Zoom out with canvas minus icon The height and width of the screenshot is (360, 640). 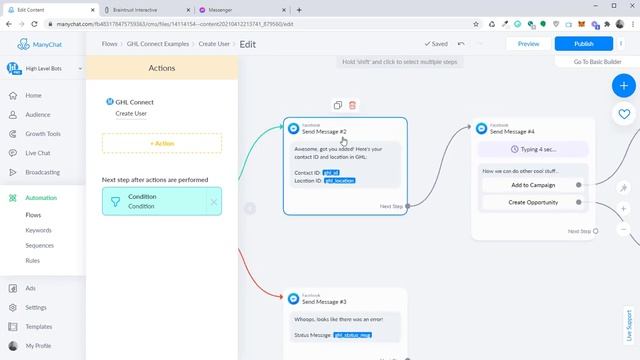[x=624, y=229]
